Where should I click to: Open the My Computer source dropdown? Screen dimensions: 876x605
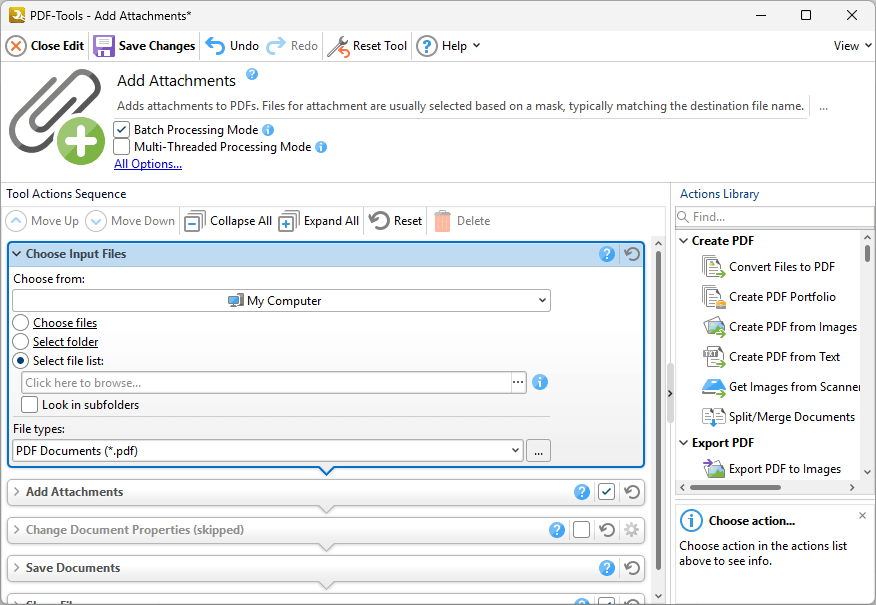[281, 301]
